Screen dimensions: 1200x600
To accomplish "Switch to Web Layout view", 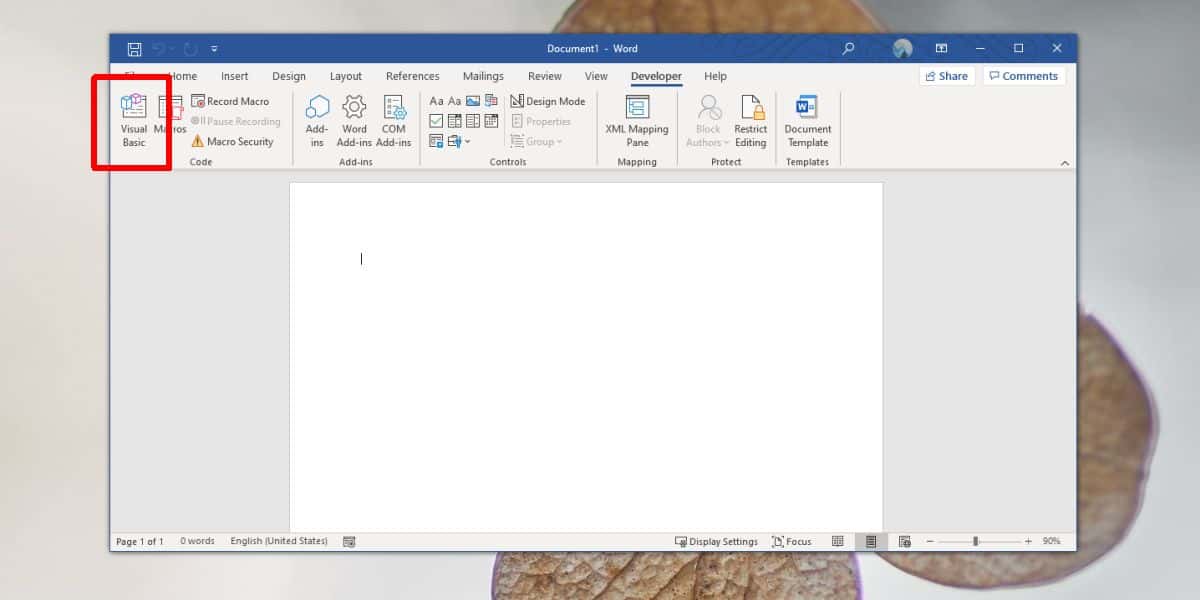I will coord(902,541).
